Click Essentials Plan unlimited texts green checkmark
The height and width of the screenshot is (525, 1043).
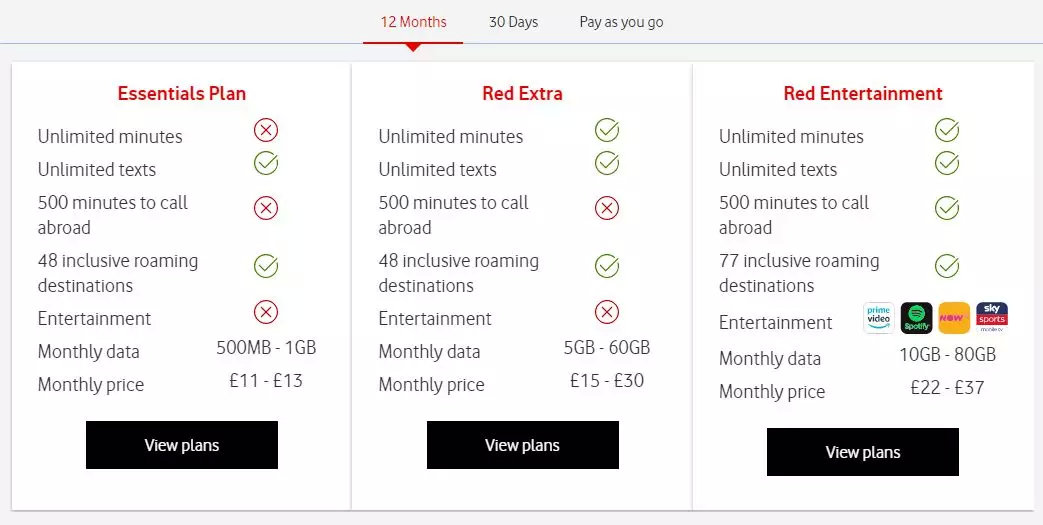click(x=266, y=163)
